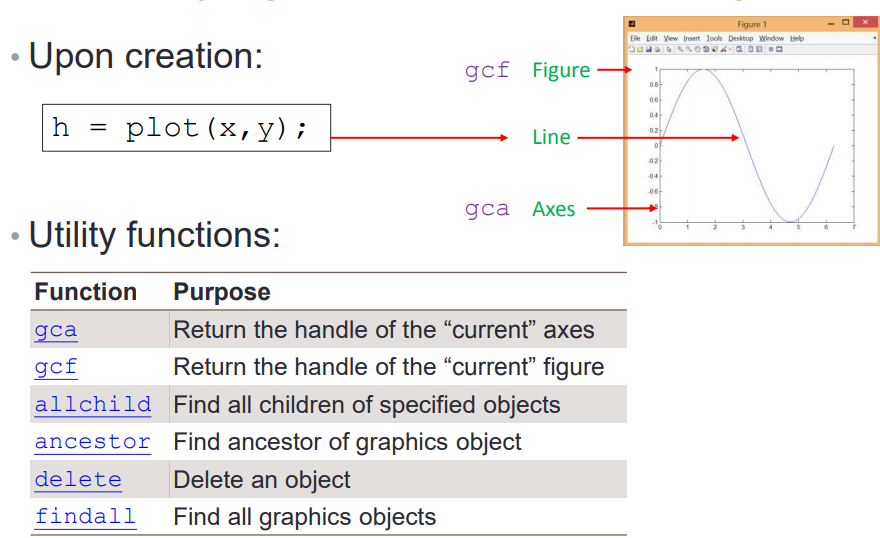Click the Save Figure disk icon
The image size is (880, 538).
[649, 49]
